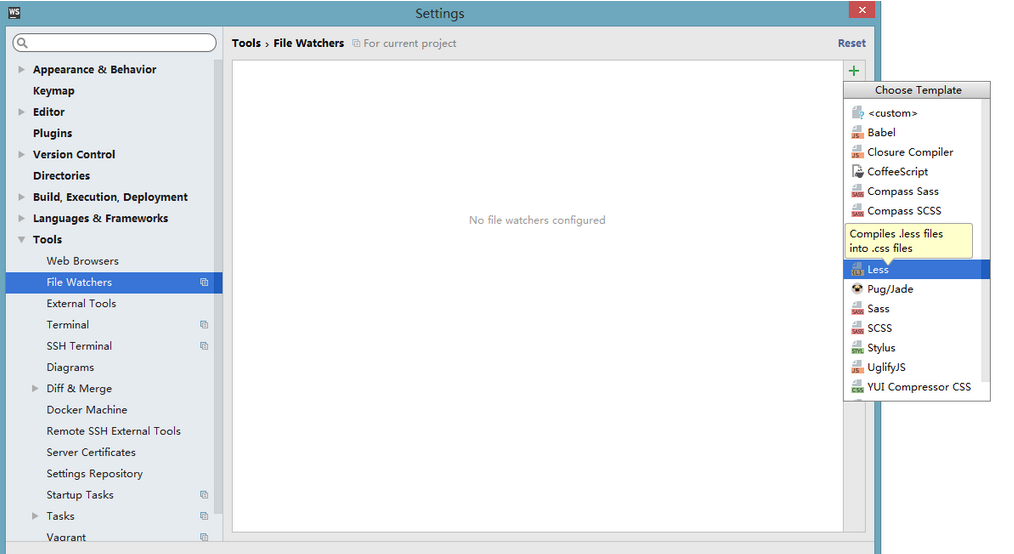Image resolution: width=1014 pixels, height=554 pixels.
Task: Click project-level icon beside Tasks row
Action: (204, 516)
